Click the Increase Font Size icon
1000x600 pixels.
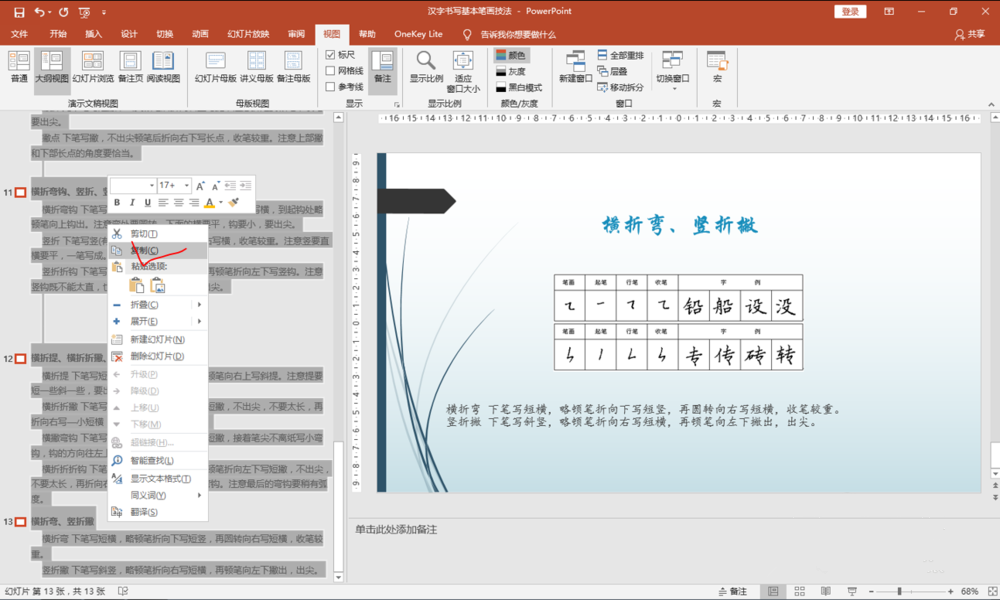pos(201,186)
